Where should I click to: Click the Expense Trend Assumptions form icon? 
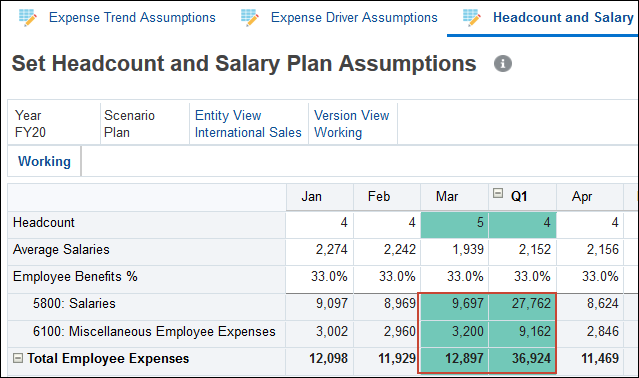pyautogui.click(x=28, y=18)
